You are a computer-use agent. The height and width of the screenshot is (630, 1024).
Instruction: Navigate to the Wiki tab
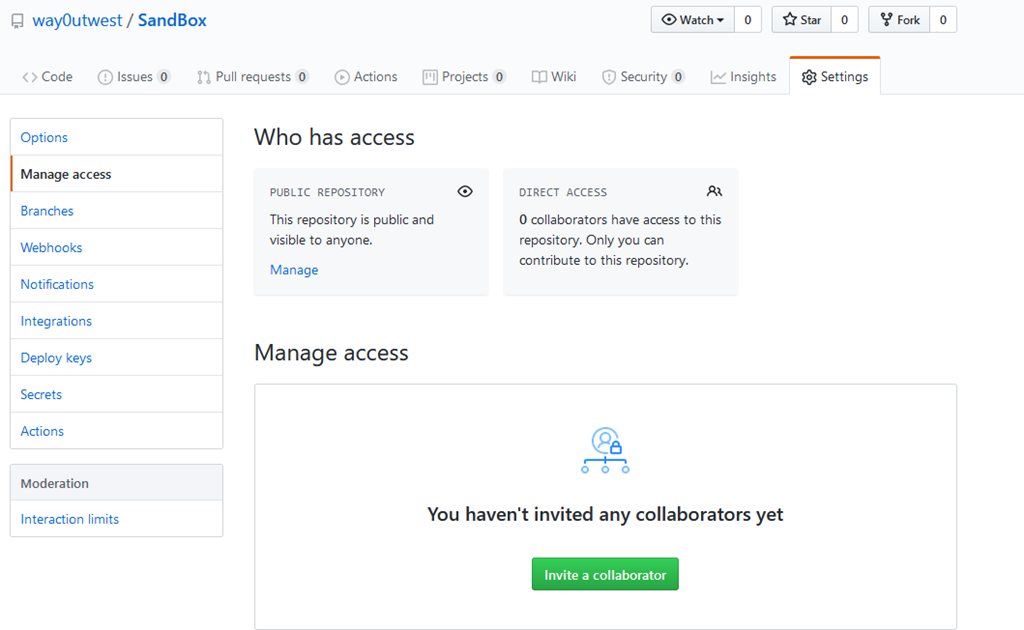click(x=554, y=77)
